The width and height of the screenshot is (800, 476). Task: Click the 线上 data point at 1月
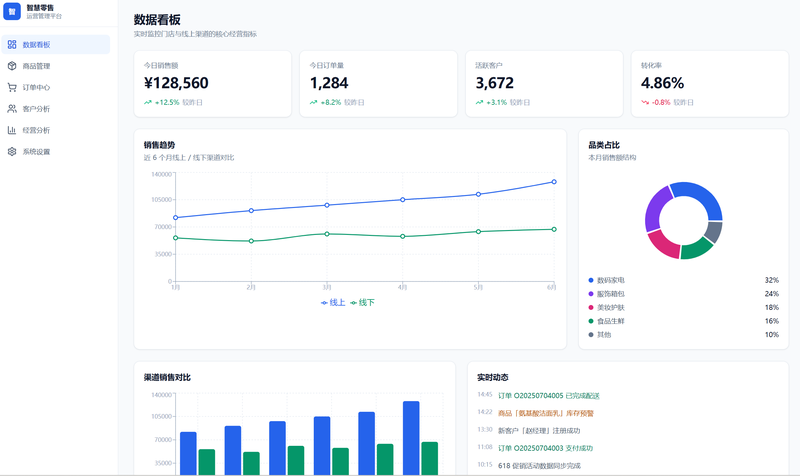tap(176, 217)
